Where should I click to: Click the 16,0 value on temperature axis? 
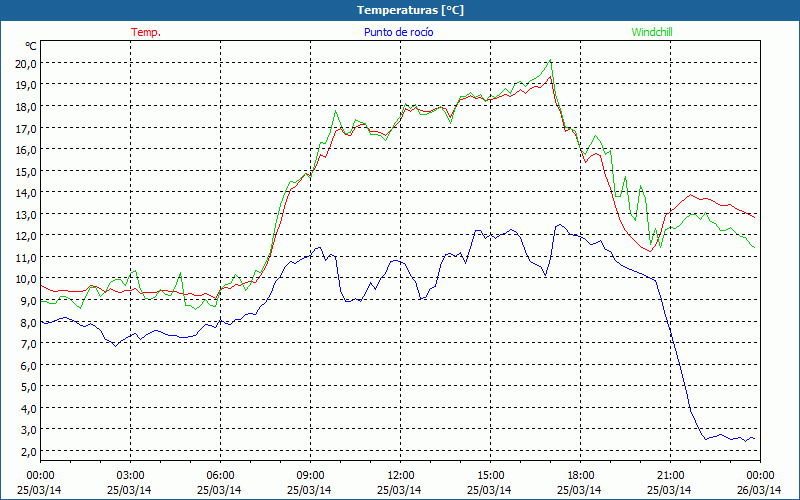tap(27, 150)
